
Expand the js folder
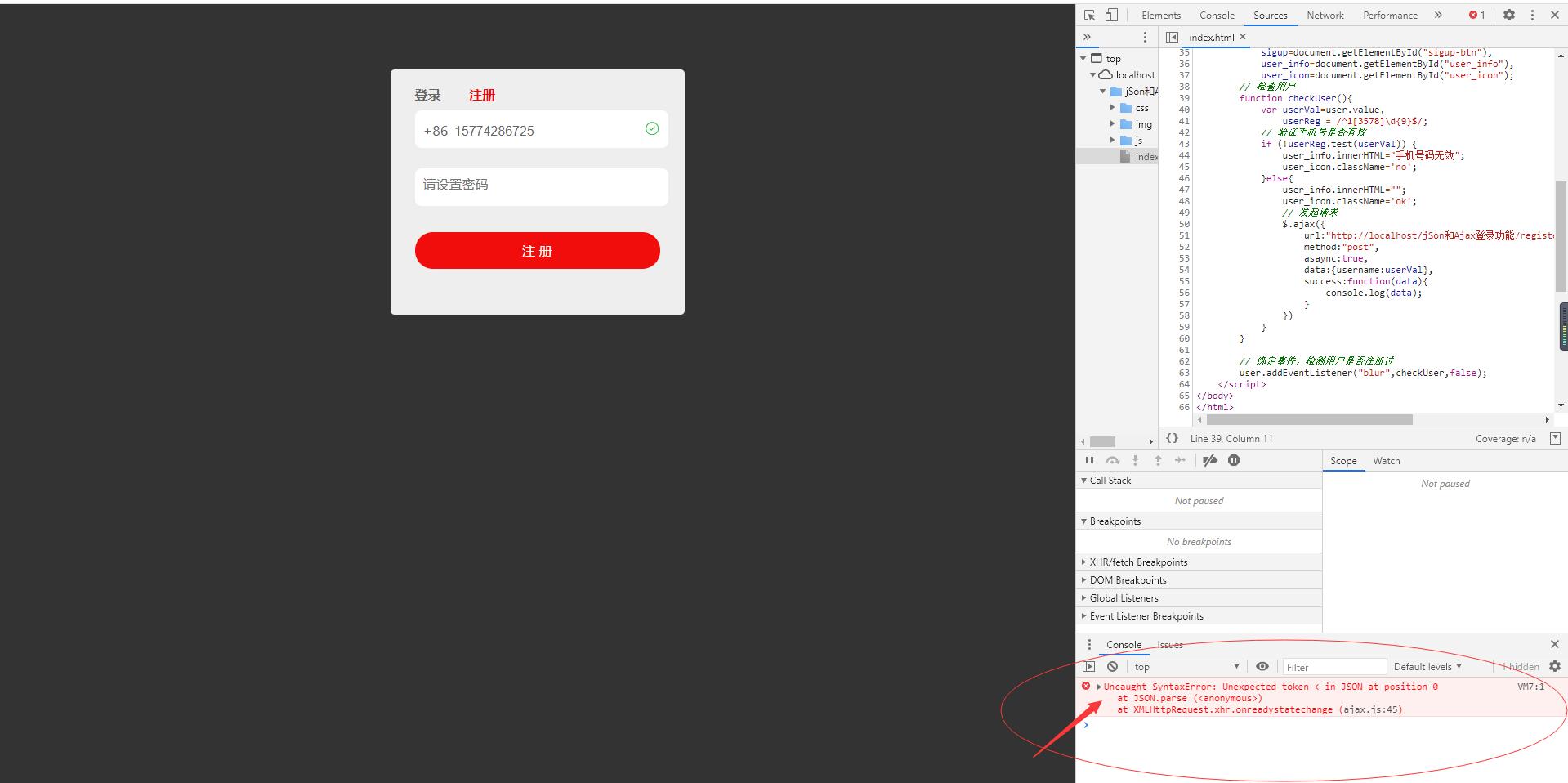tap(1112, 140)
